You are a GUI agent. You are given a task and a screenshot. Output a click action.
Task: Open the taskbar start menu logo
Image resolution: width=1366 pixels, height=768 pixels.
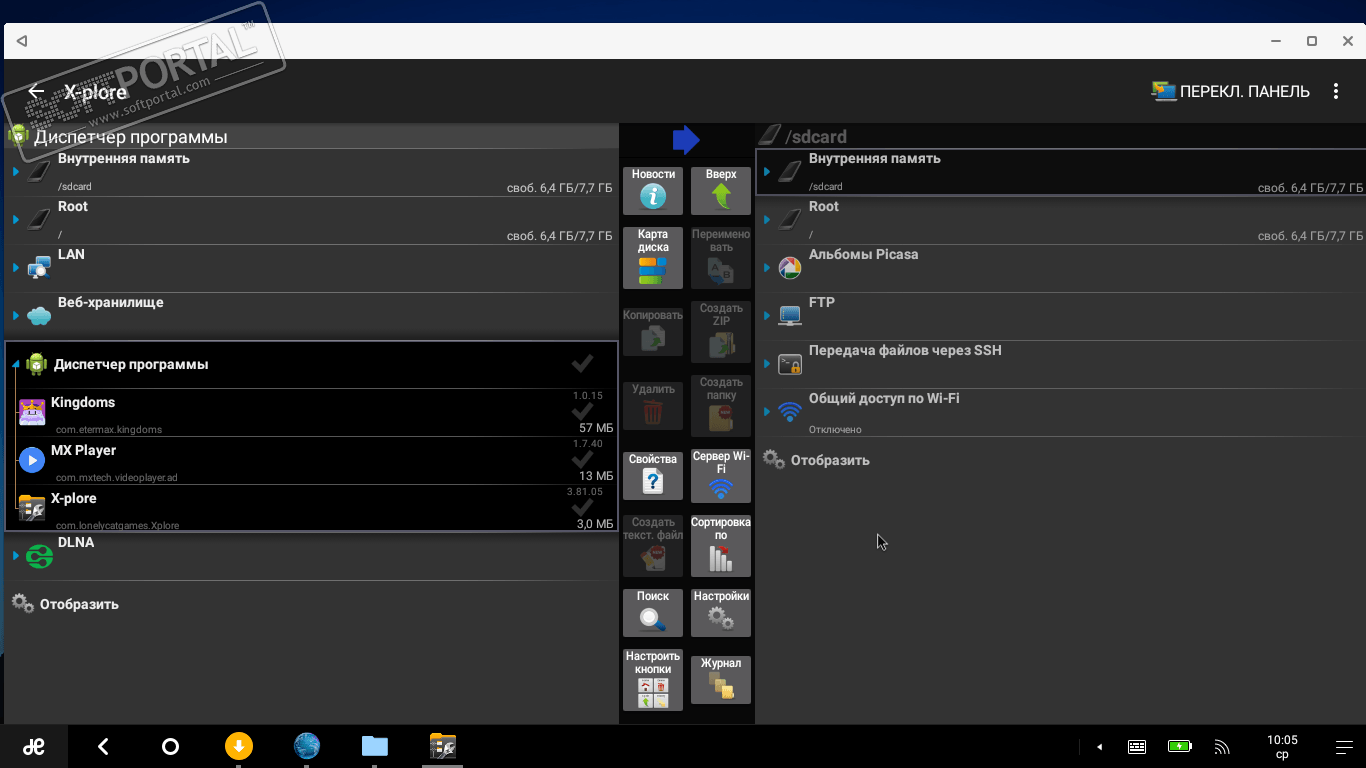click(34, 746)
